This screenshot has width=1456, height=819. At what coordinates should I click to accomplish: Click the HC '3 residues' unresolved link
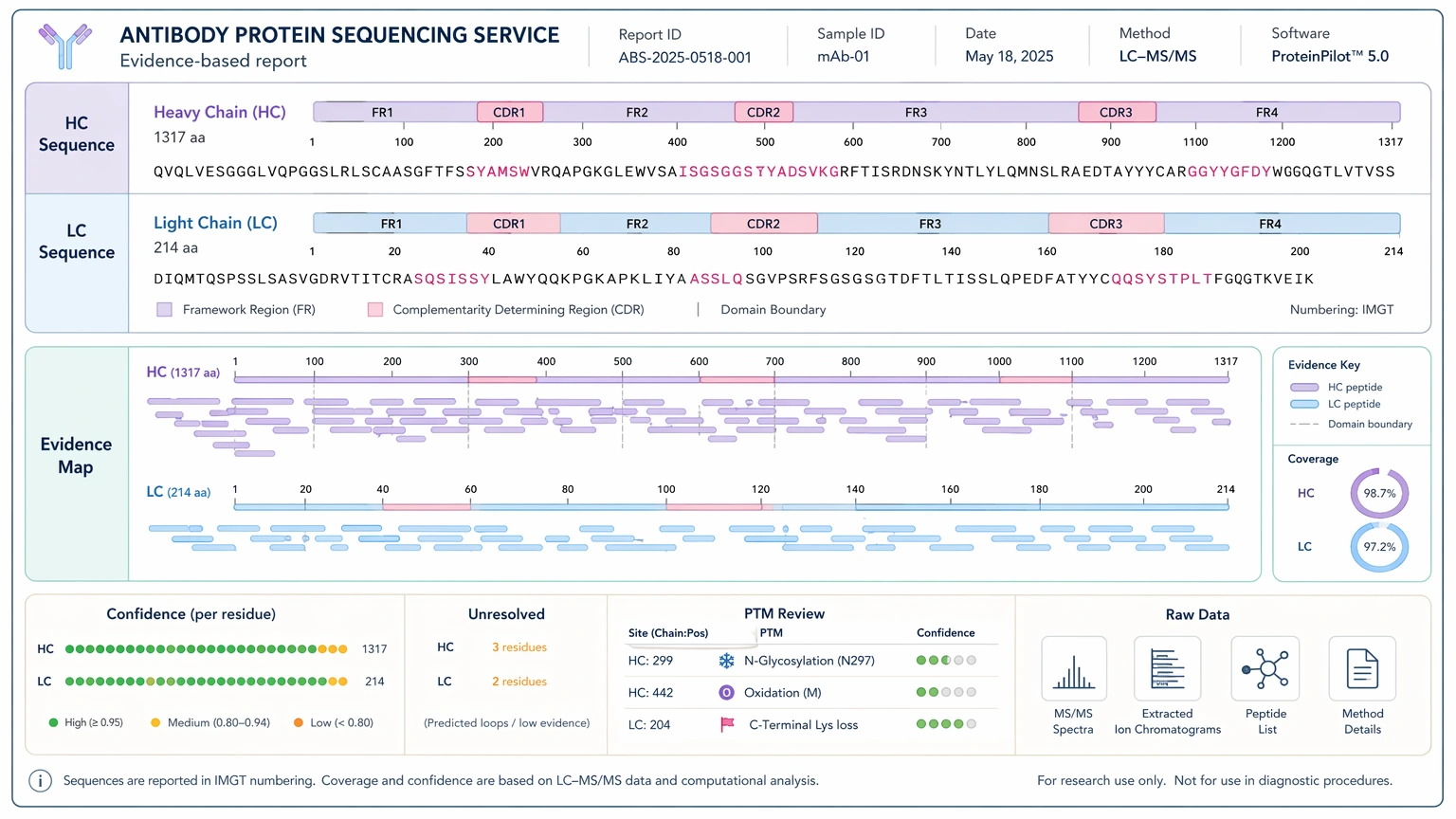(x=519, y=647)
